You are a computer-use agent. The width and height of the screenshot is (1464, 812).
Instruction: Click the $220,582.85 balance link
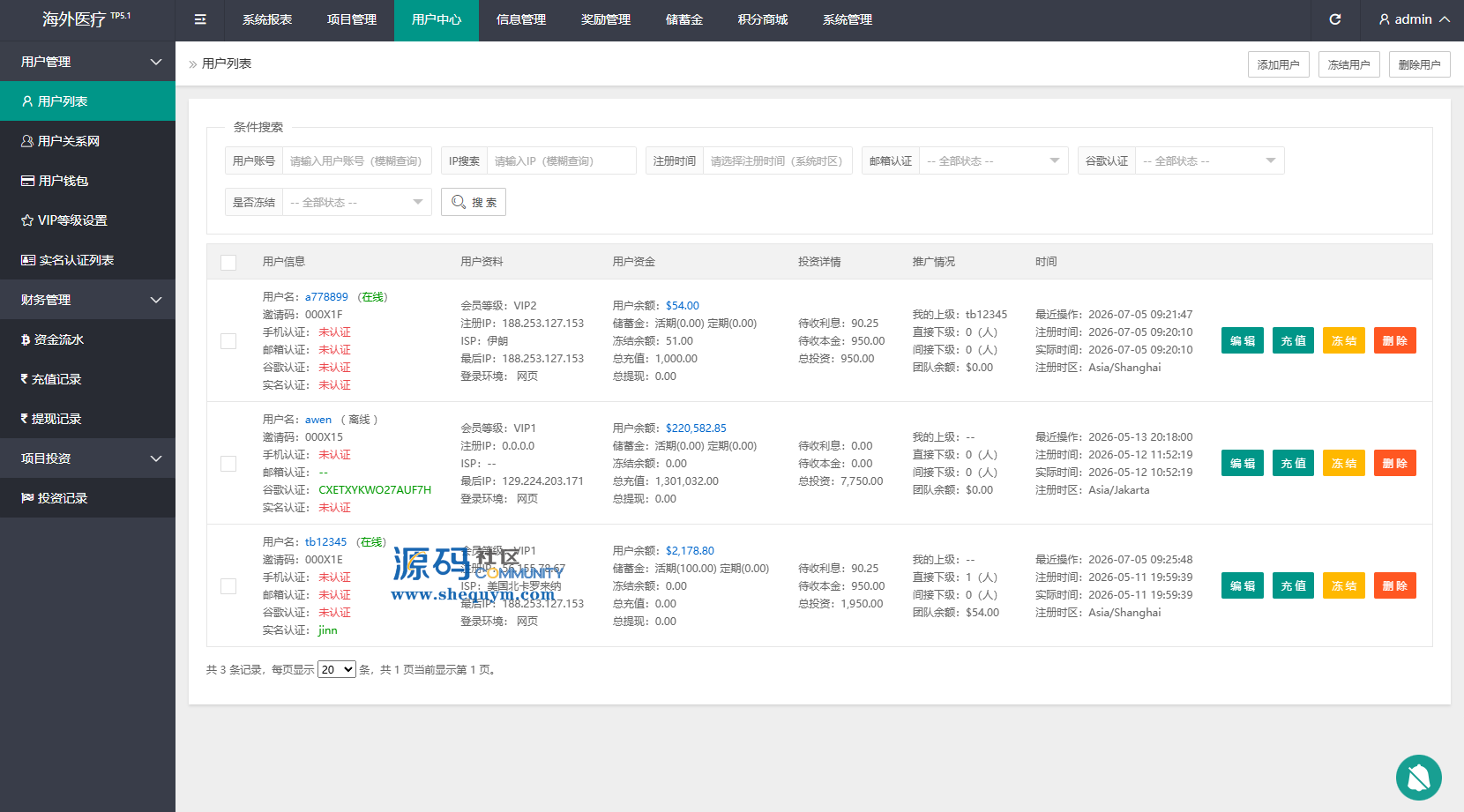coord(696,428)
